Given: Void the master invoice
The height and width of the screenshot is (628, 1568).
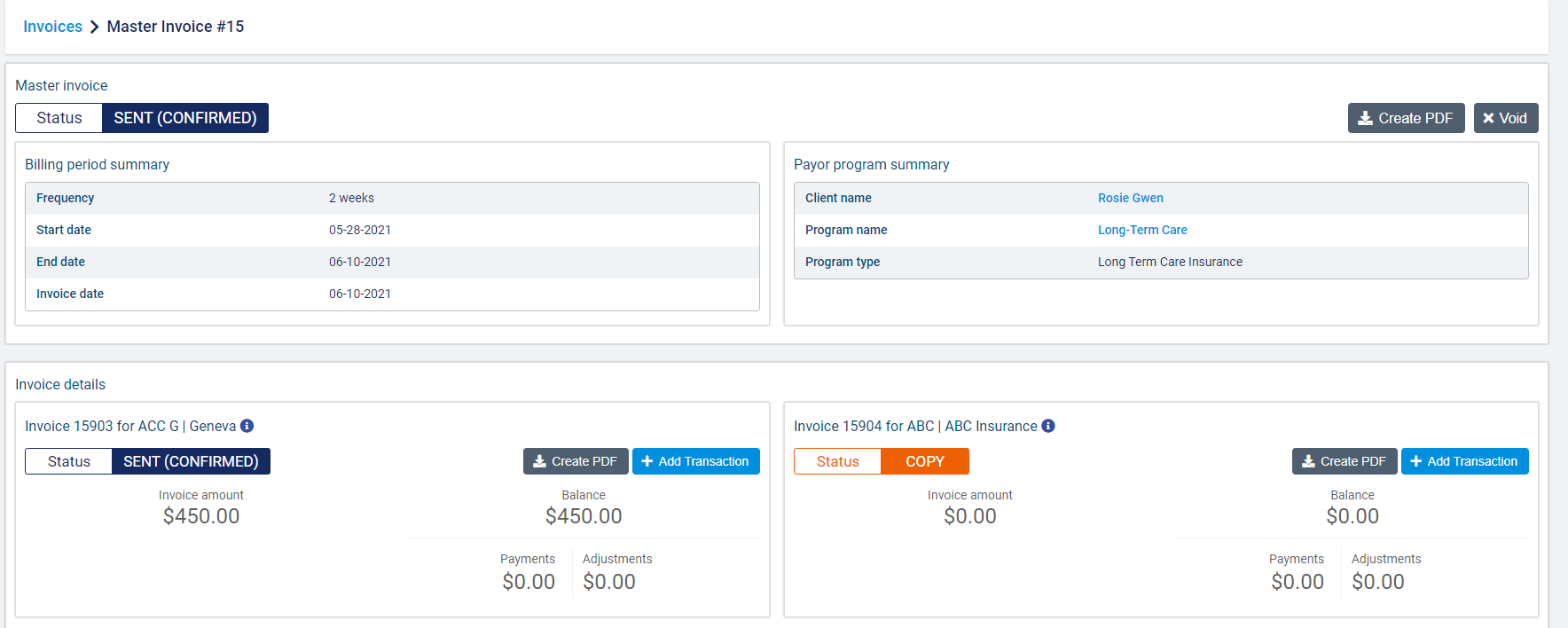Looking at the screenshot, I should pos(1505,118).
